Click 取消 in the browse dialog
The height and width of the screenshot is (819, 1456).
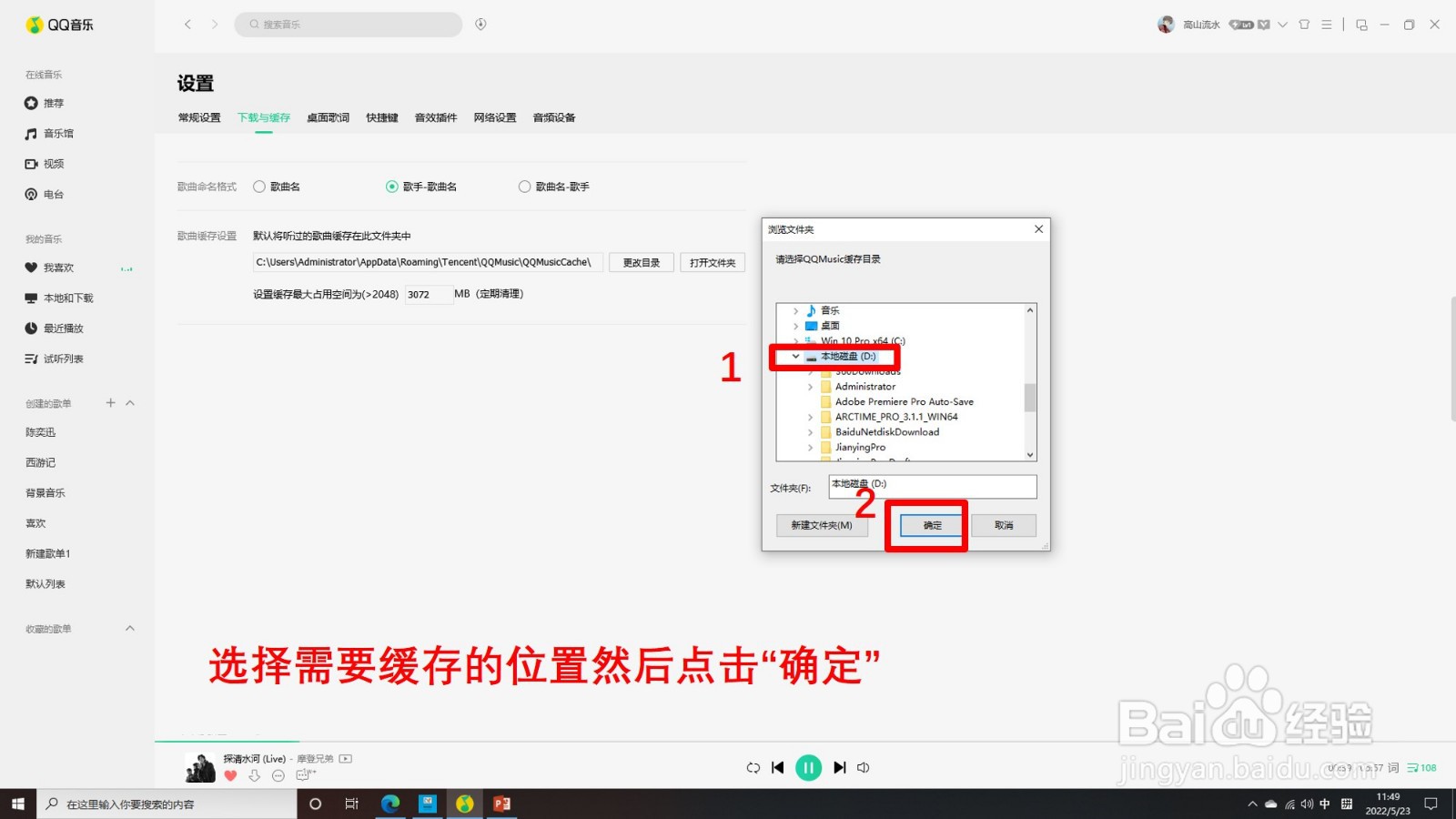point(1004,525)
